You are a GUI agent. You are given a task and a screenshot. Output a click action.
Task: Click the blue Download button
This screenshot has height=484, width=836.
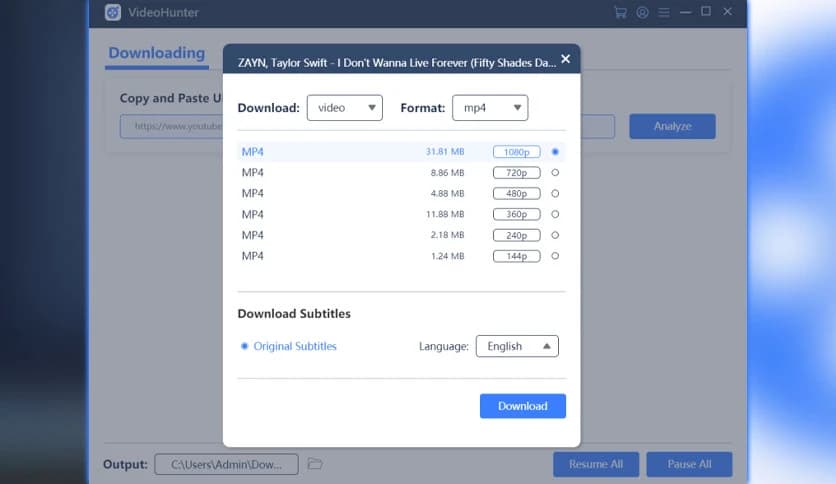tap(522, 406)
